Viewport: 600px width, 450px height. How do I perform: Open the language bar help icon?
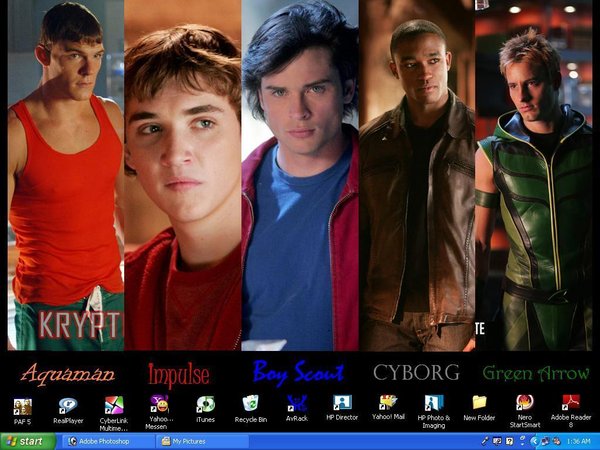click(x=509, y=441)
